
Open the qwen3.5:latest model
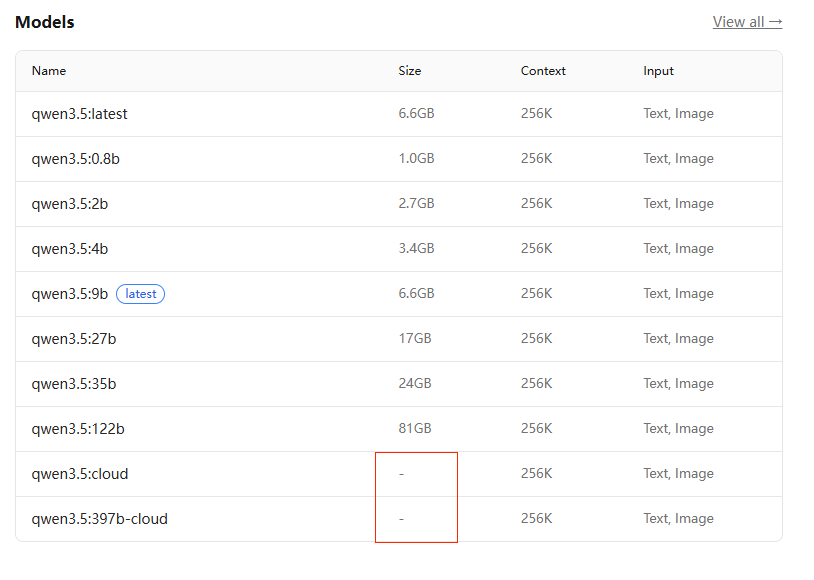tap(79, 114)
